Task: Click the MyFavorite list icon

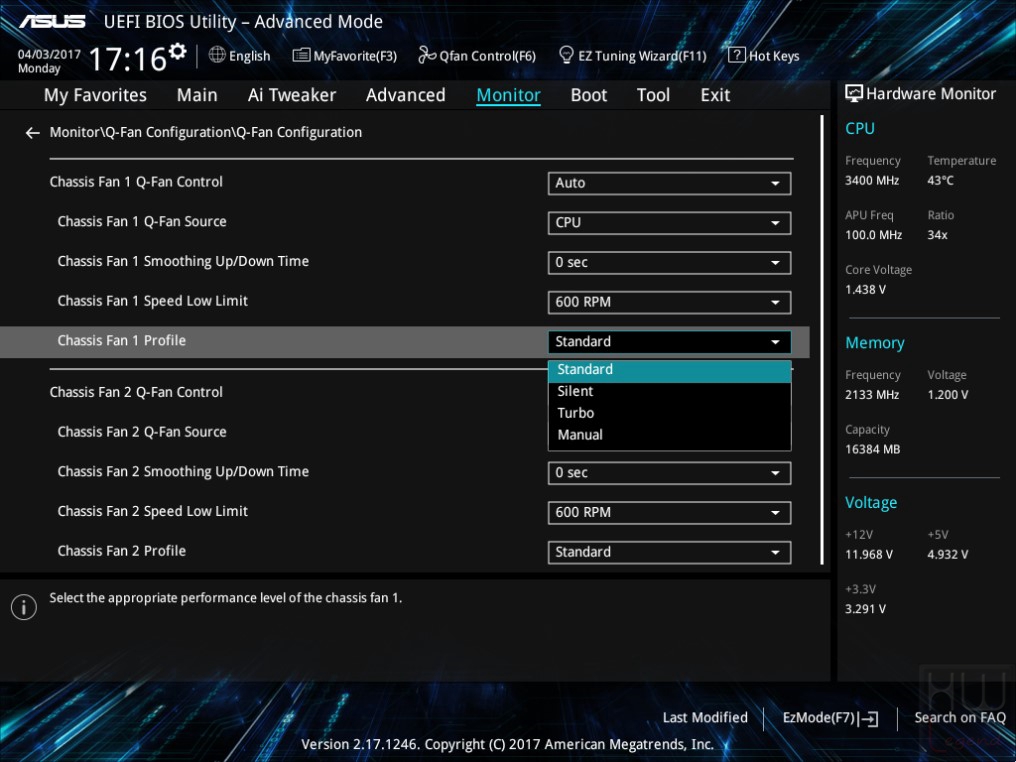Action: click(x=301, y=55)
